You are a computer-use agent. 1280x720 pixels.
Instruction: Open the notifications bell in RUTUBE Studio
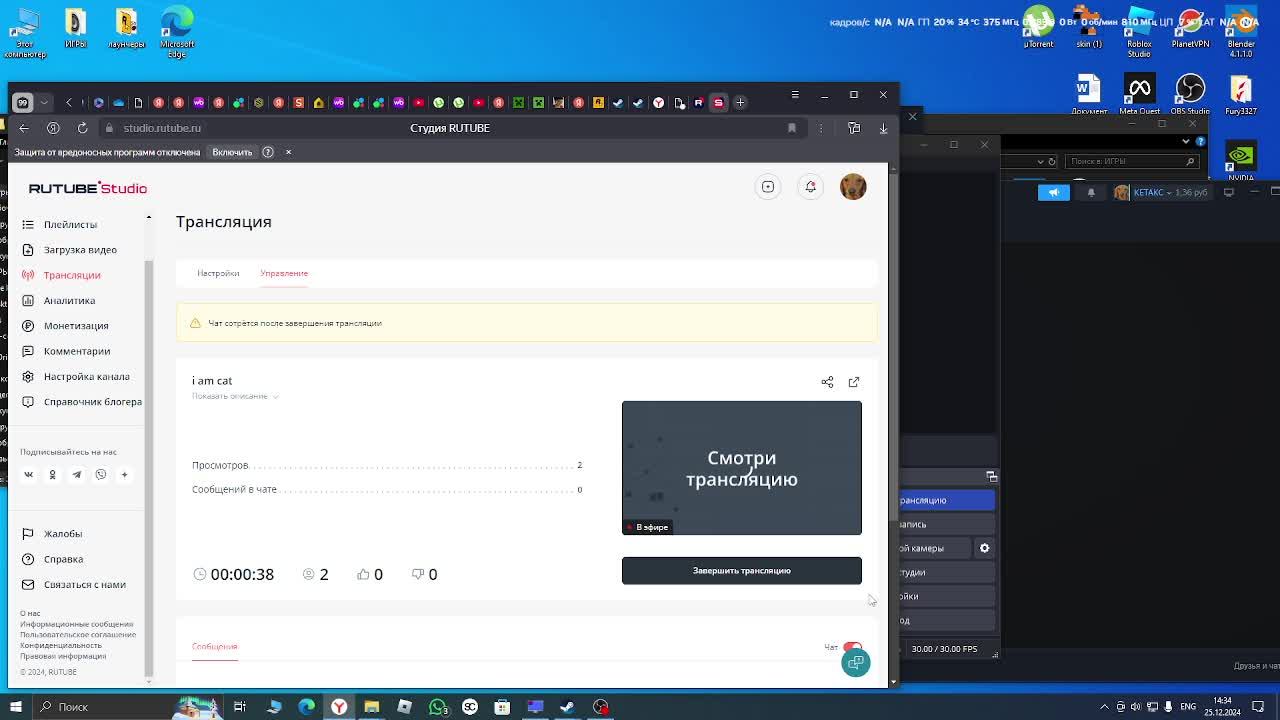tap(811, 187)
